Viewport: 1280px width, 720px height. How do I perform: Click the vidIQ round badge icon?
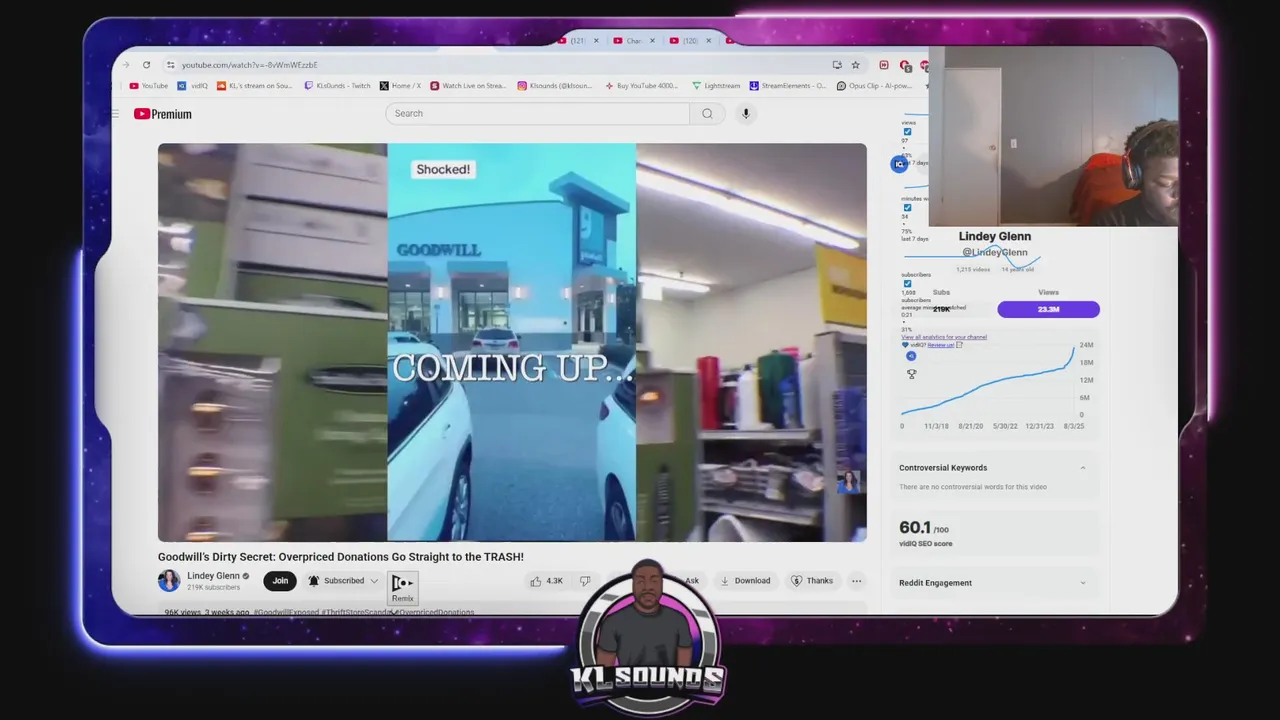coord(899,164)
